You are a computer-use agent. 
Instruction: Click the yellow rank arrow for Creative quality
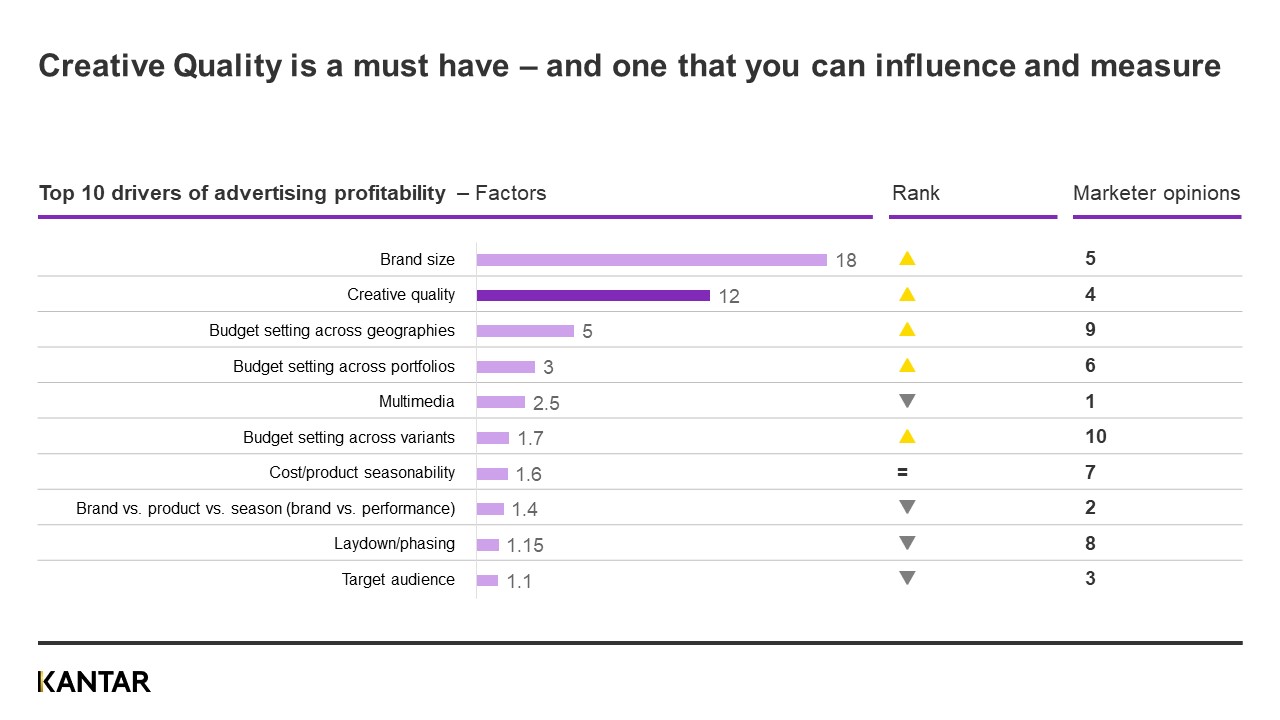907,295
